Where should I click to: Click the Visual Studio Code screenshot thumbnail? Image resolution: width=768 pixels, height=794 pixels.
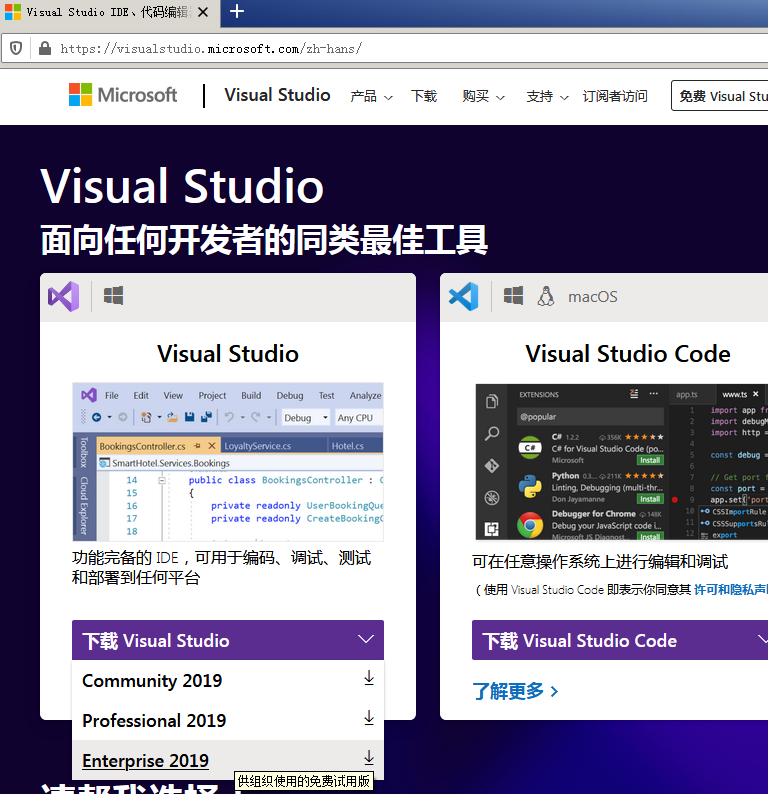(x=622, y=462)
